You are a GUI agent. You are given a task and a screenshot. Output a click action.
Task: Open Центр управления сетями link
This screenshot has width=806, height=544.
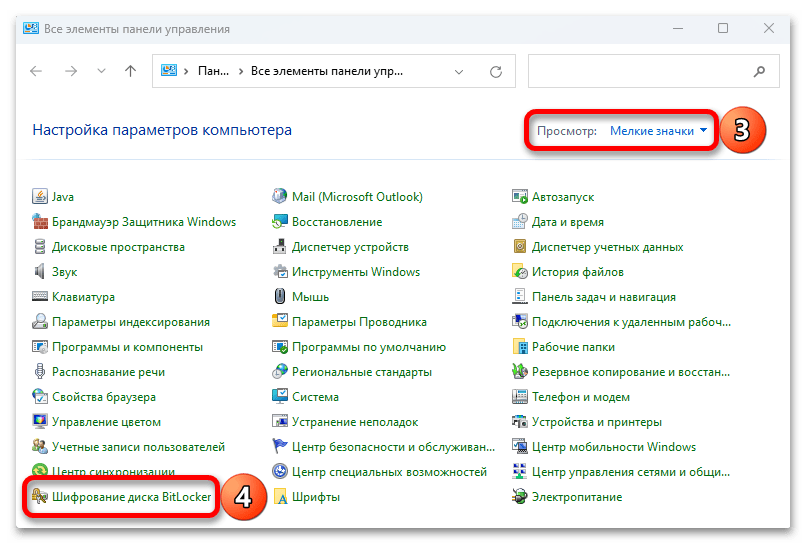pyautogui.click(x=631, y=472)
